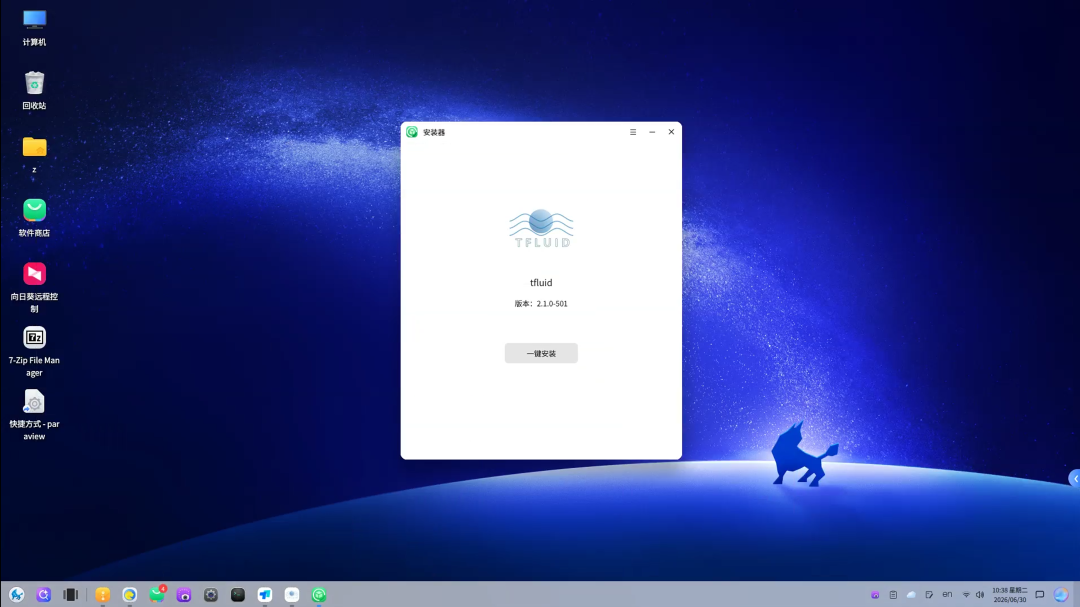The height and width of the screenshot is (607, 1080).
Task: Expand the side panel arrow at the right screen edge
Action: tap(1074, 478)
